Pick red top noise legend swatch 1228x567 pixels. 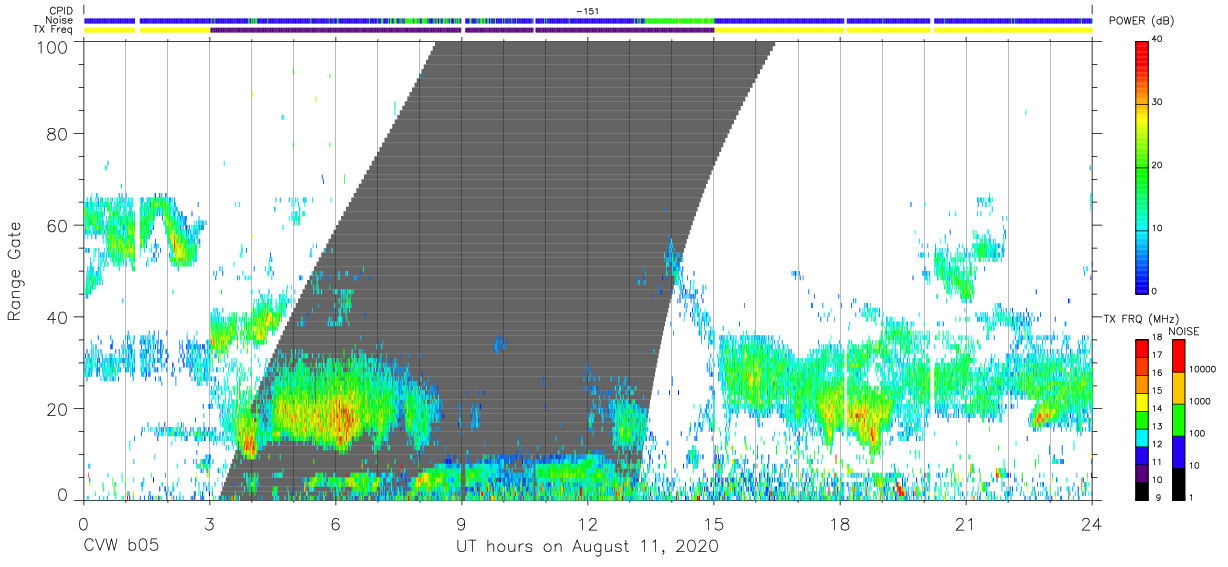tap(1178, 355)
